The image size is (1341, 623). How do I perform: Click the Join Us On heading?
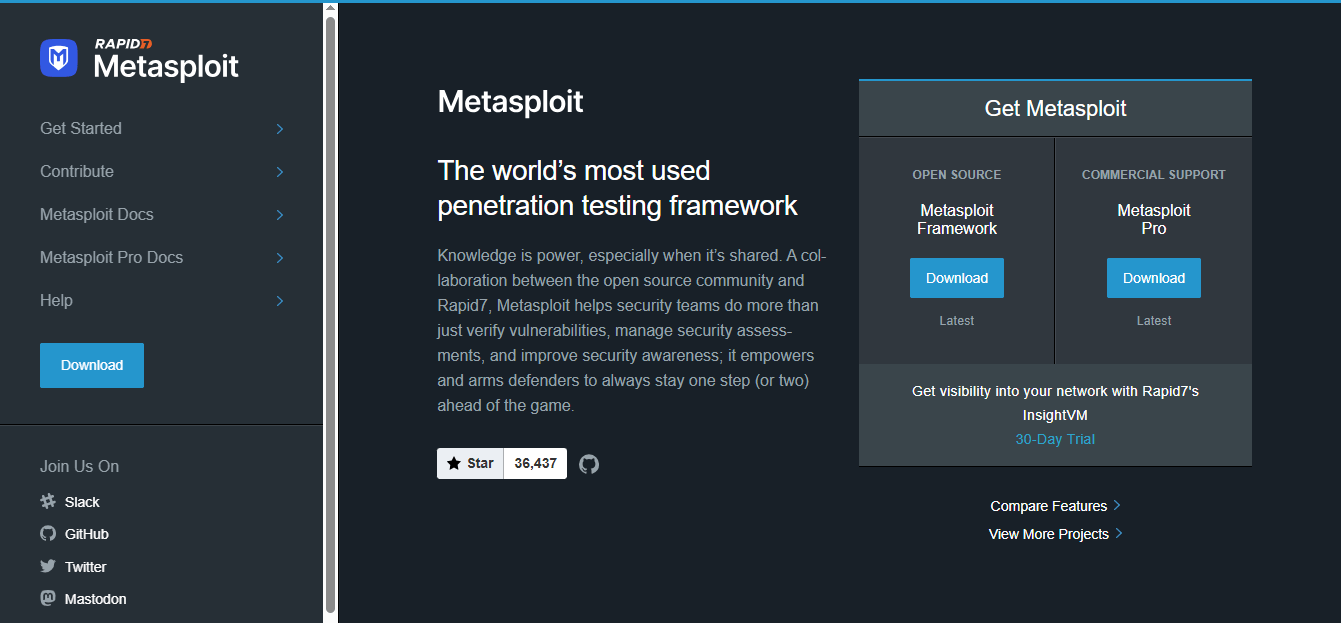click(79, 466)
